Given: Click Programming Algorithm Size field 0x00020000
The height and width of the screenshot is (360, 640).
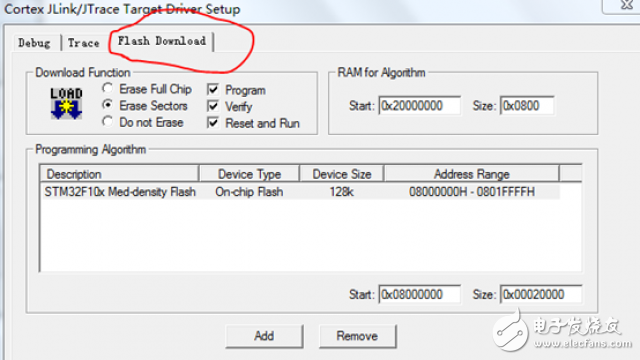Looking at the screenshot, I should 541,294.
